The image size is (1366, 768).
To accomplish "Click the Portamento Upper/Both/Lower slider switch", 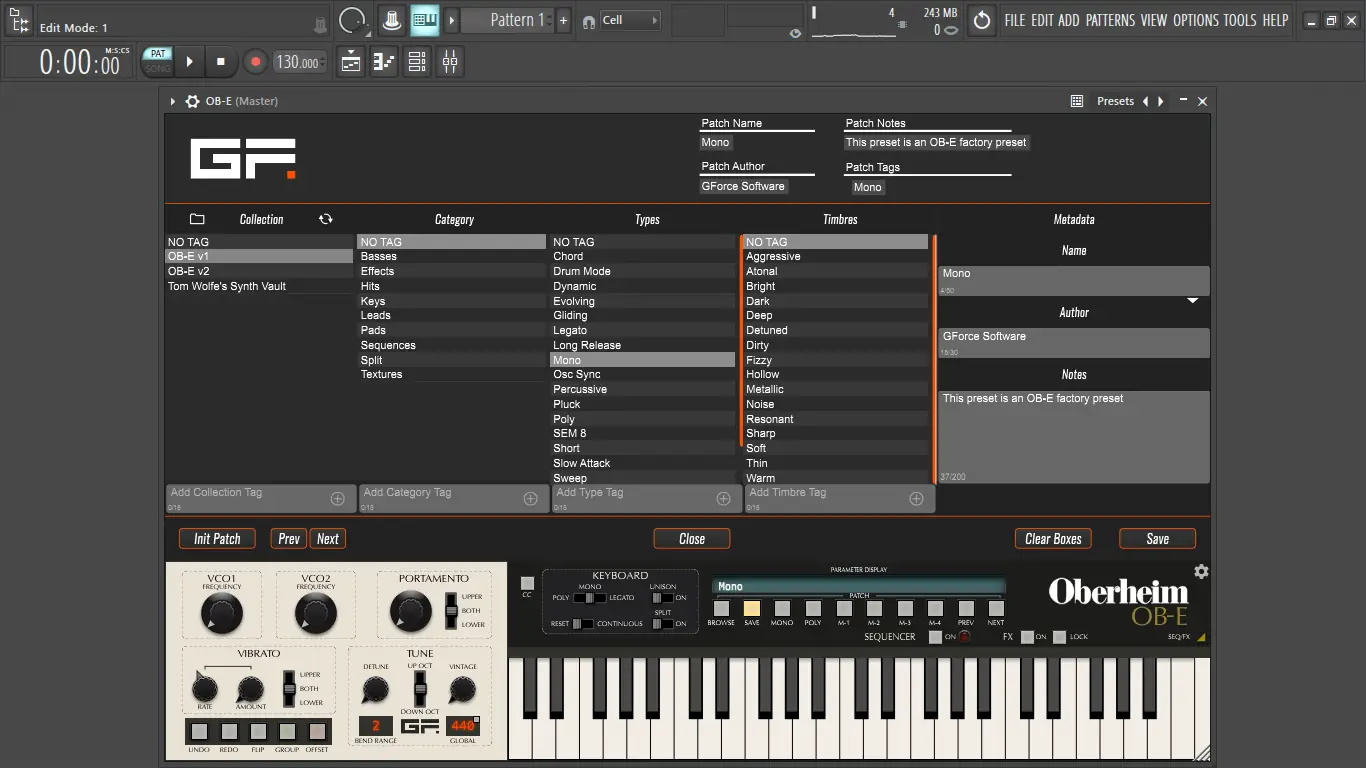I will tap(451, 610).
